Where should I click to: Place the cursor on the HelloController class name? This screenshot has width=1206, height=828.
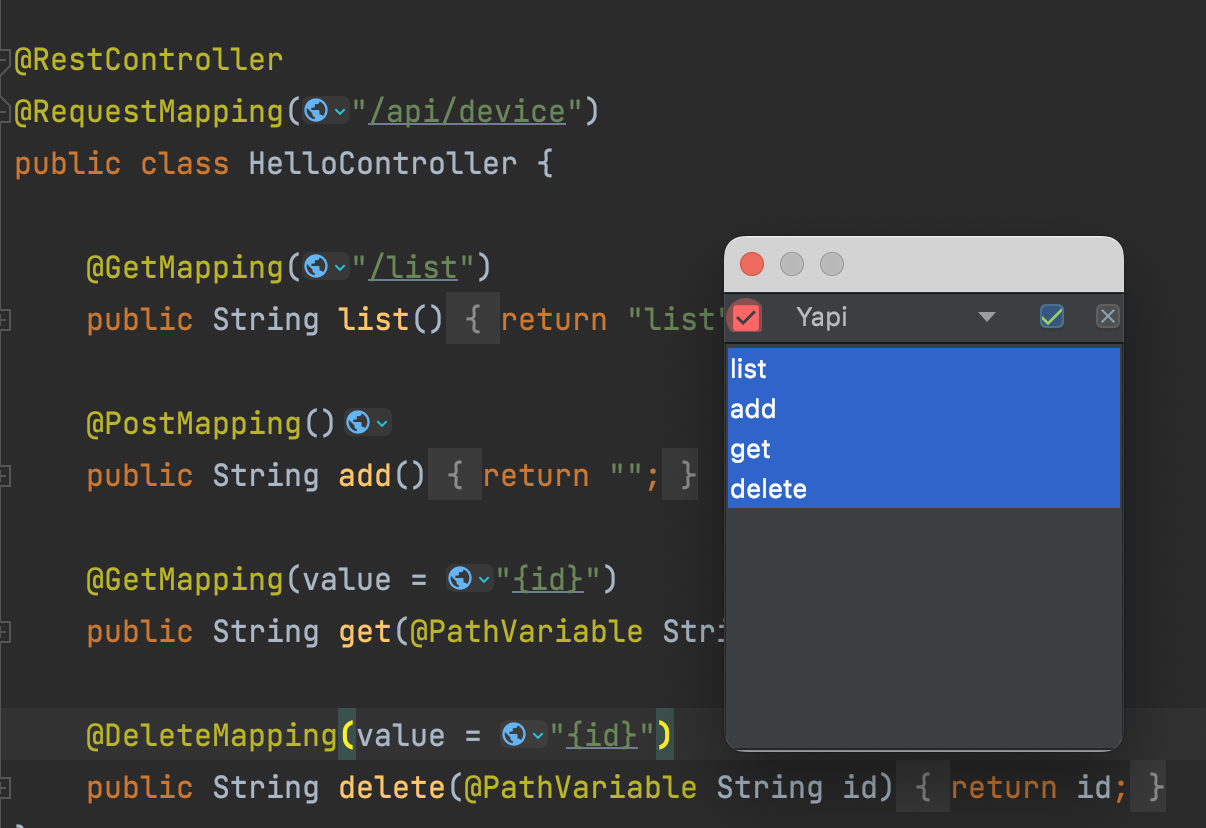(x=383, y=163)
